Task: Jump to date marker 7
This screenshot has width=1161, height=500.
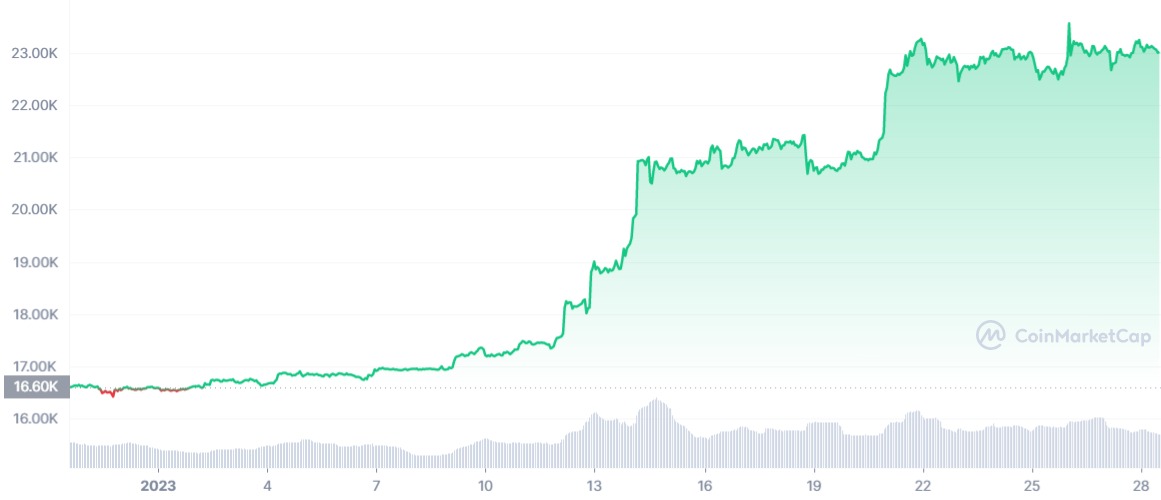Action: (376, 486)
